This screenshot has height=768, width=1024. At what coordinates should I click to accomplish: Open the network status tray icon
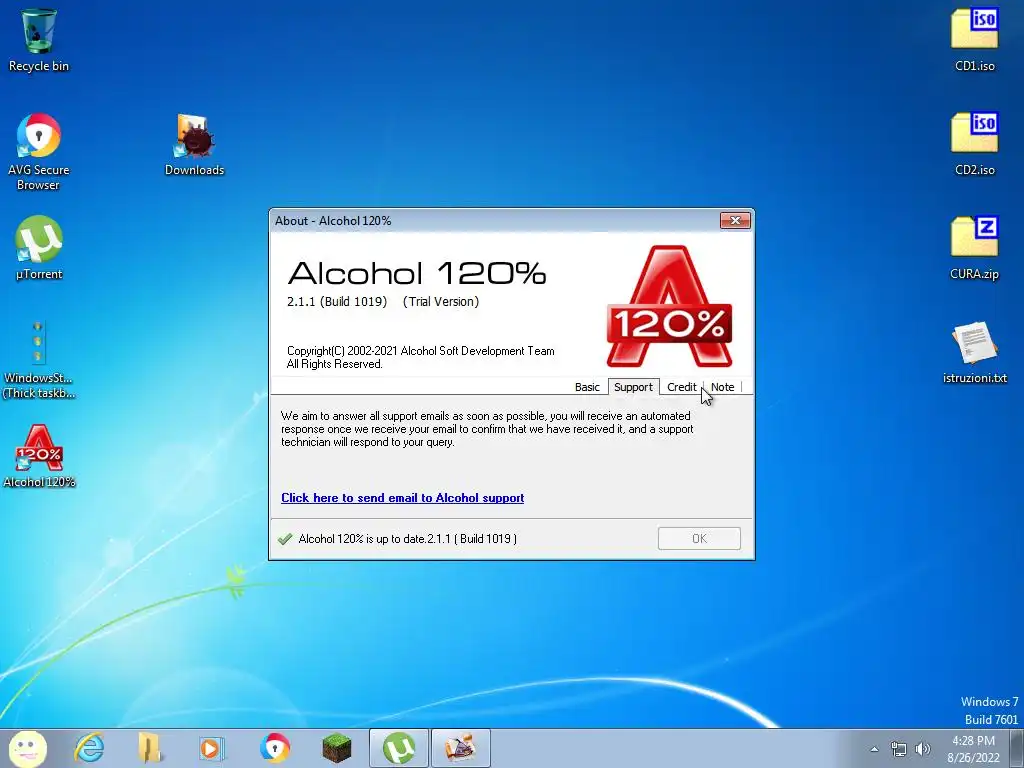[899, 749]
